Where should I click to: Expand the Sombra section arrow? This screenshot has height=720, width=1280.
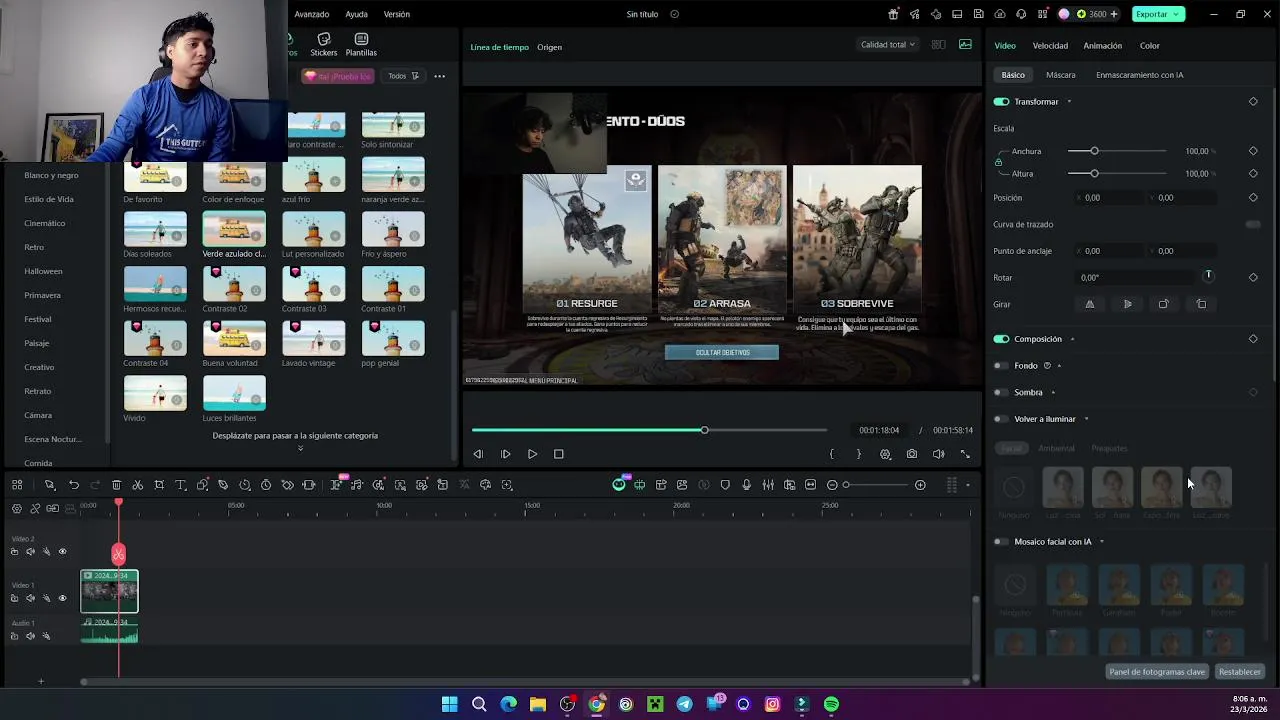[1053, 392]
